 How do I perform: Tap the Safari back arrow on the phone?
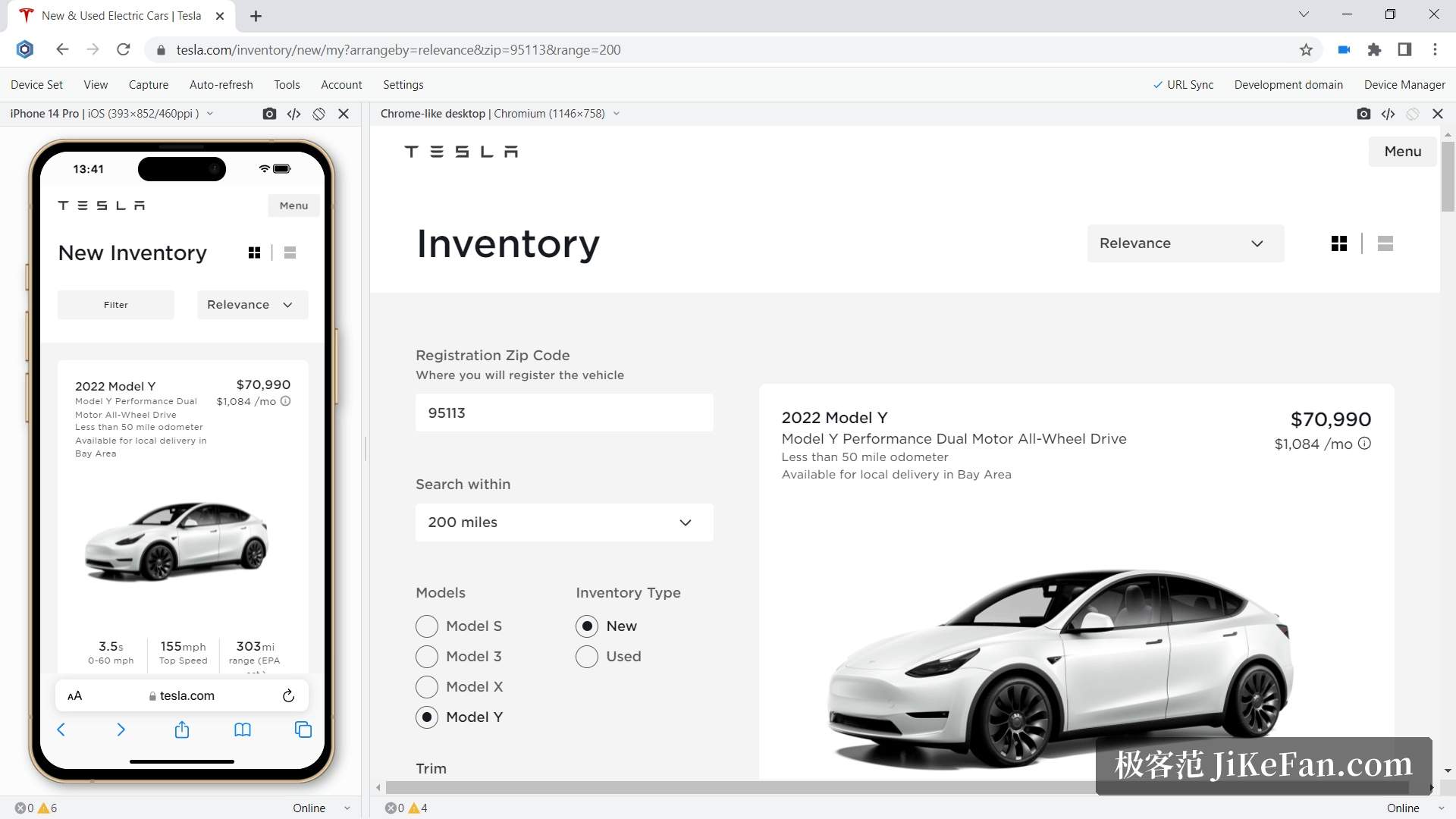[x=61, y=730]
